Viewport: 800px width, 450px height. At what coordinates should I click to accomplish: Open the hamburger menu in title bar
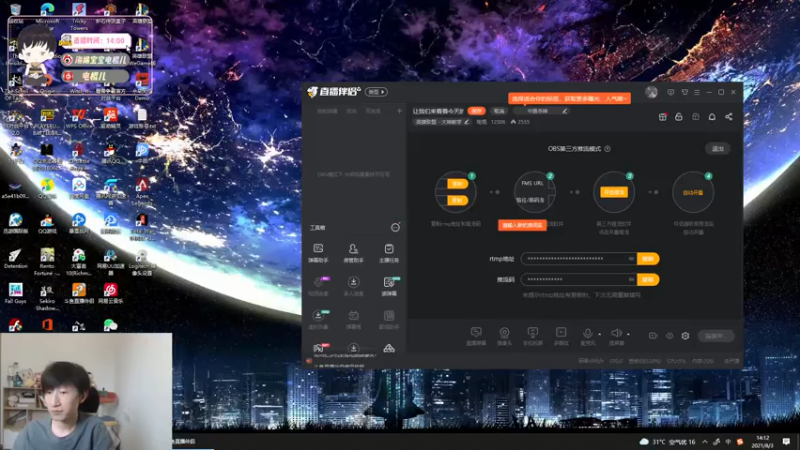697,92
